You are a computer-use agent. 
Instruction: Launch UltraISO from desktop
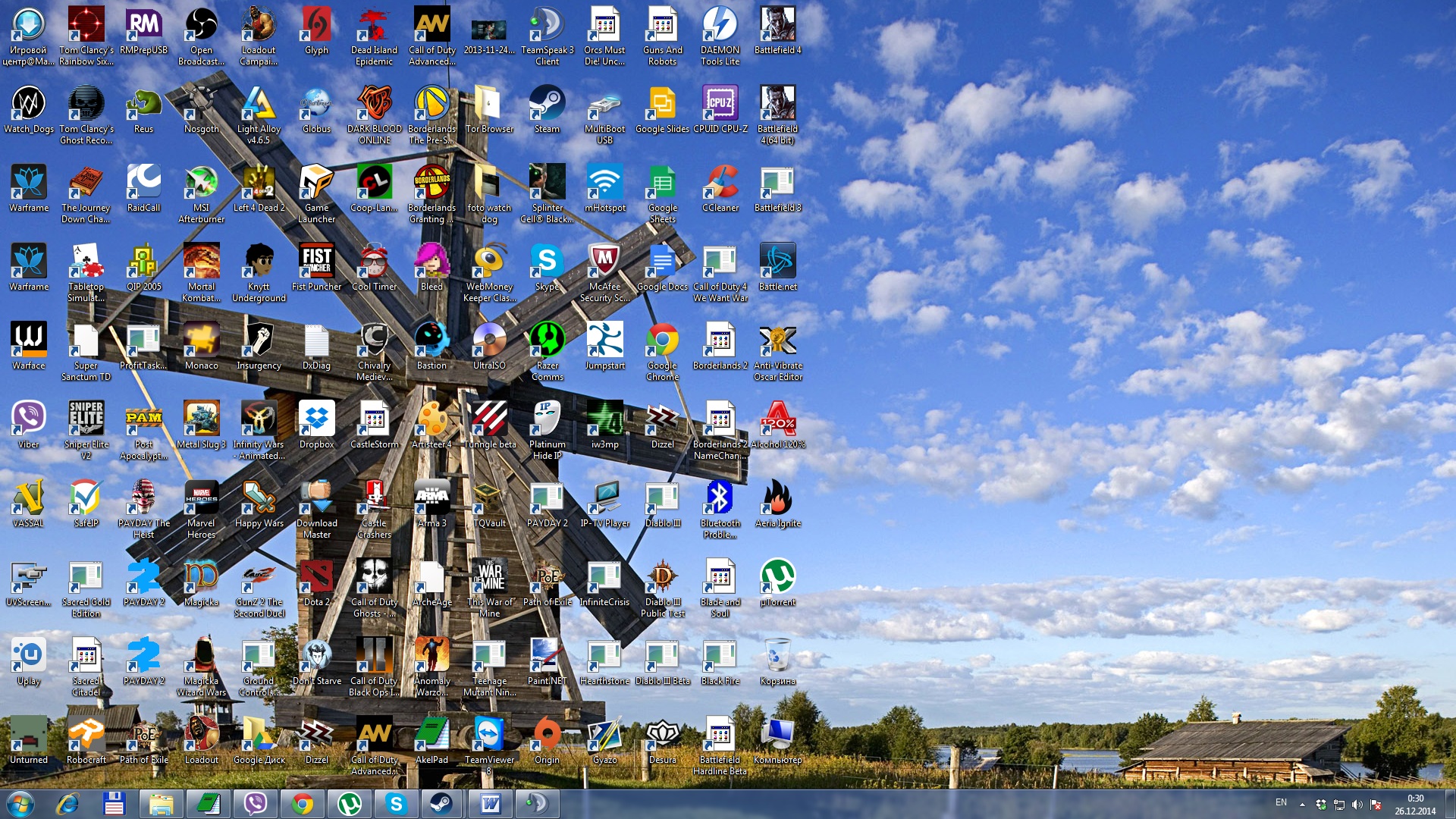pos(489,347)
